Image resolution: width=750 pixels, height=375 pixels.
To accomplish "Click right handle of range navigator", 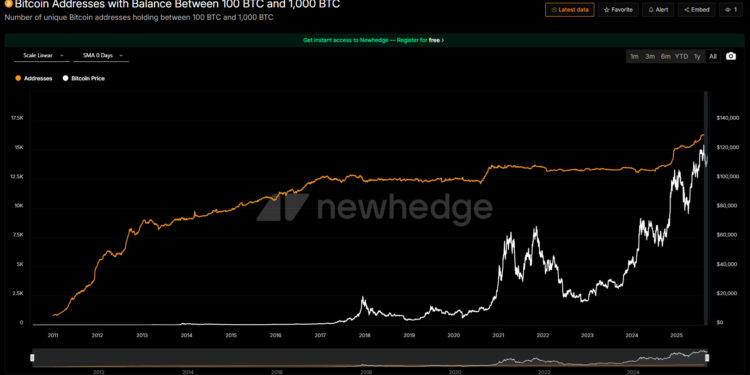I will [x=707, y=358].
